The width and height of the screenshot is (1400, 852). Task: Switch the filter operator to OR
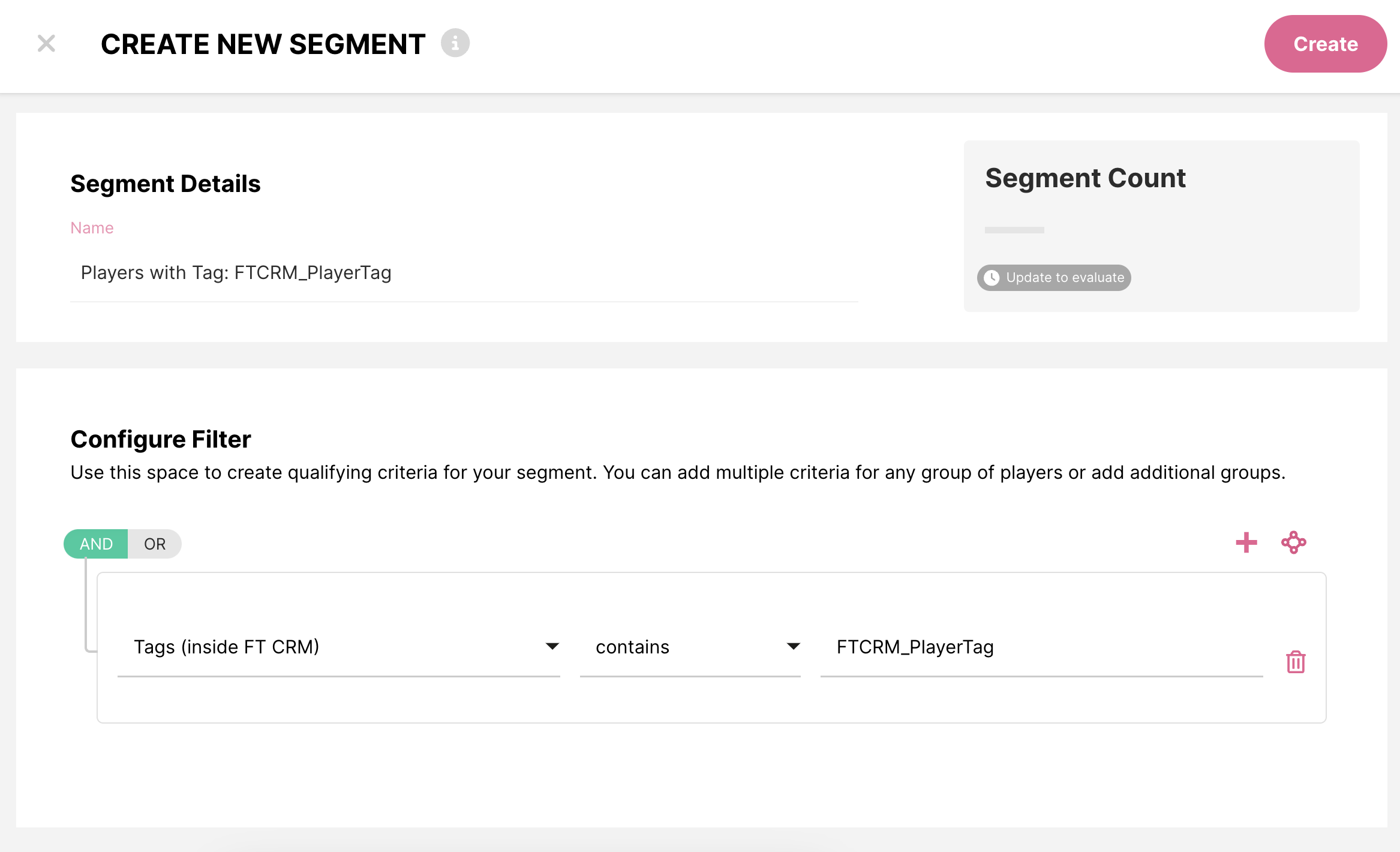(x=155, y=544)
